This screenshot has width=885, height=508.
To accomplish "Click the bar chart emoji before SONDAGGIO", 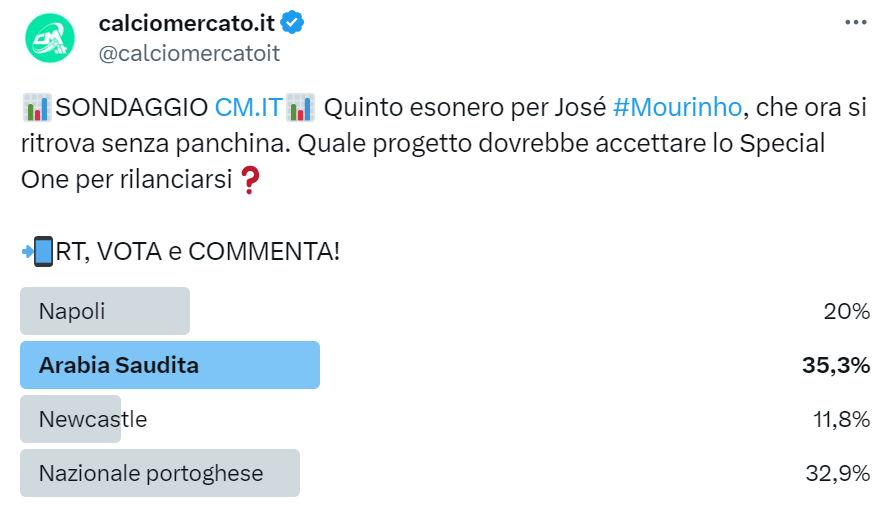I will (x=37, y=106).
